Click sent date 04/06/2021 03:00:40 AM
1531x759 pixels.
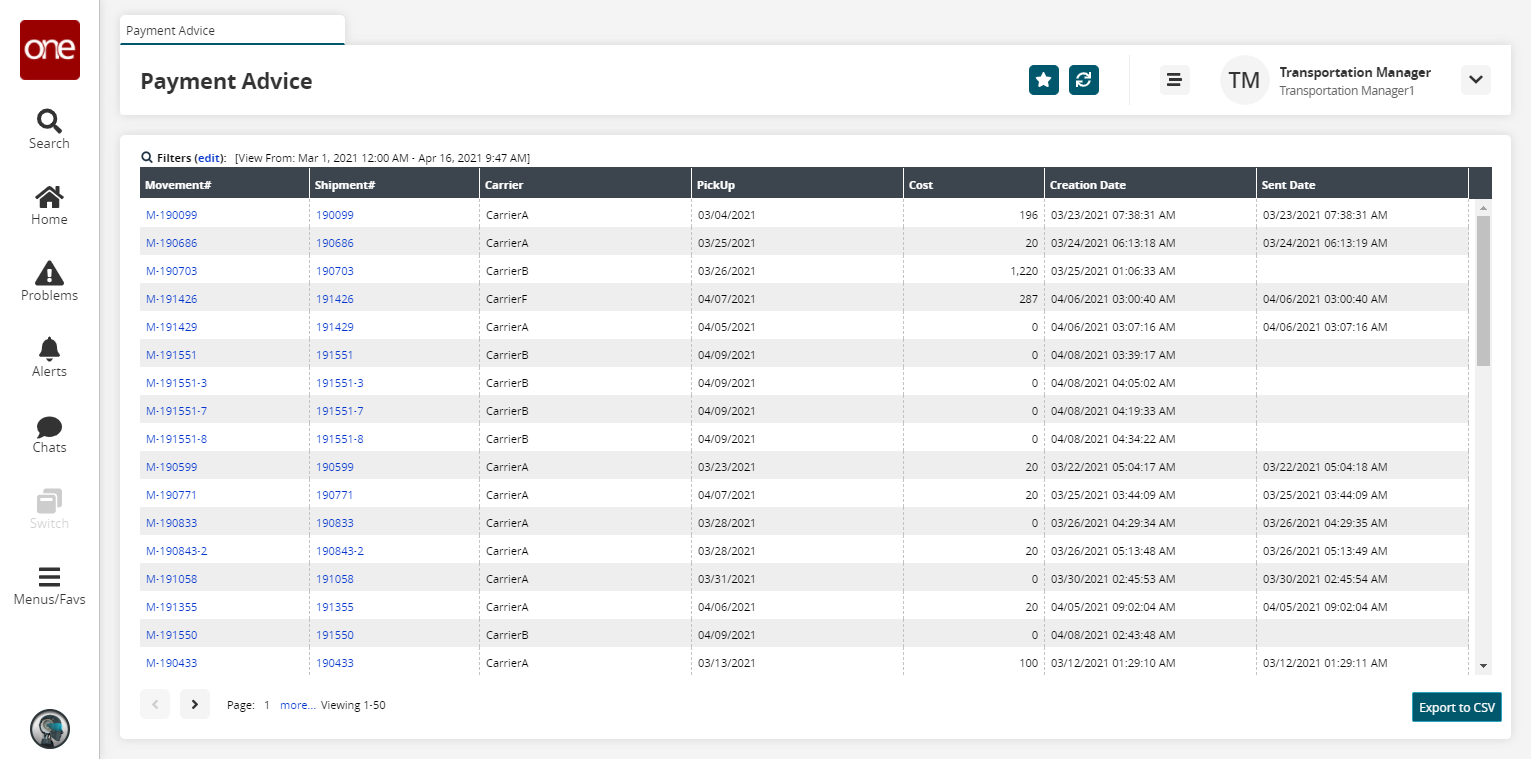click(x=1325, y=299)
